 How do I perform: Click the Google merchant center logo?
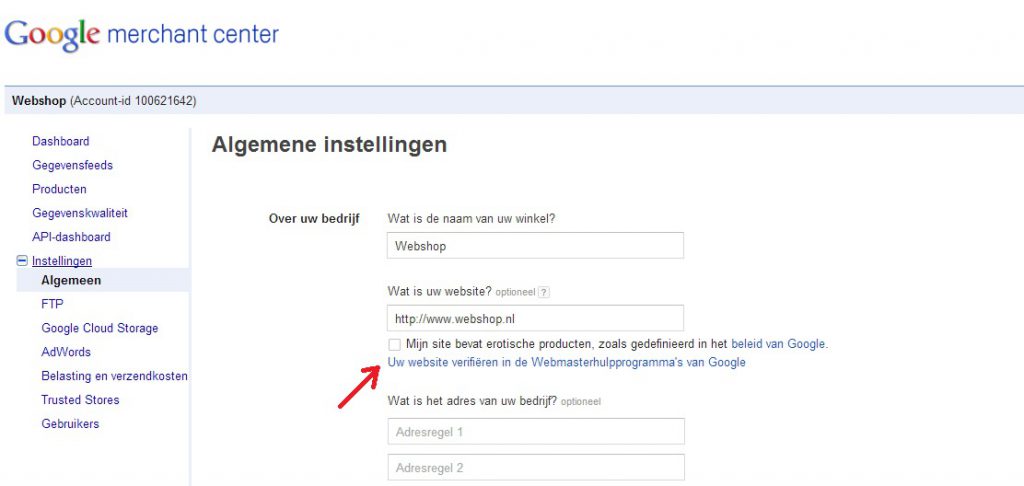click(142, 35)
